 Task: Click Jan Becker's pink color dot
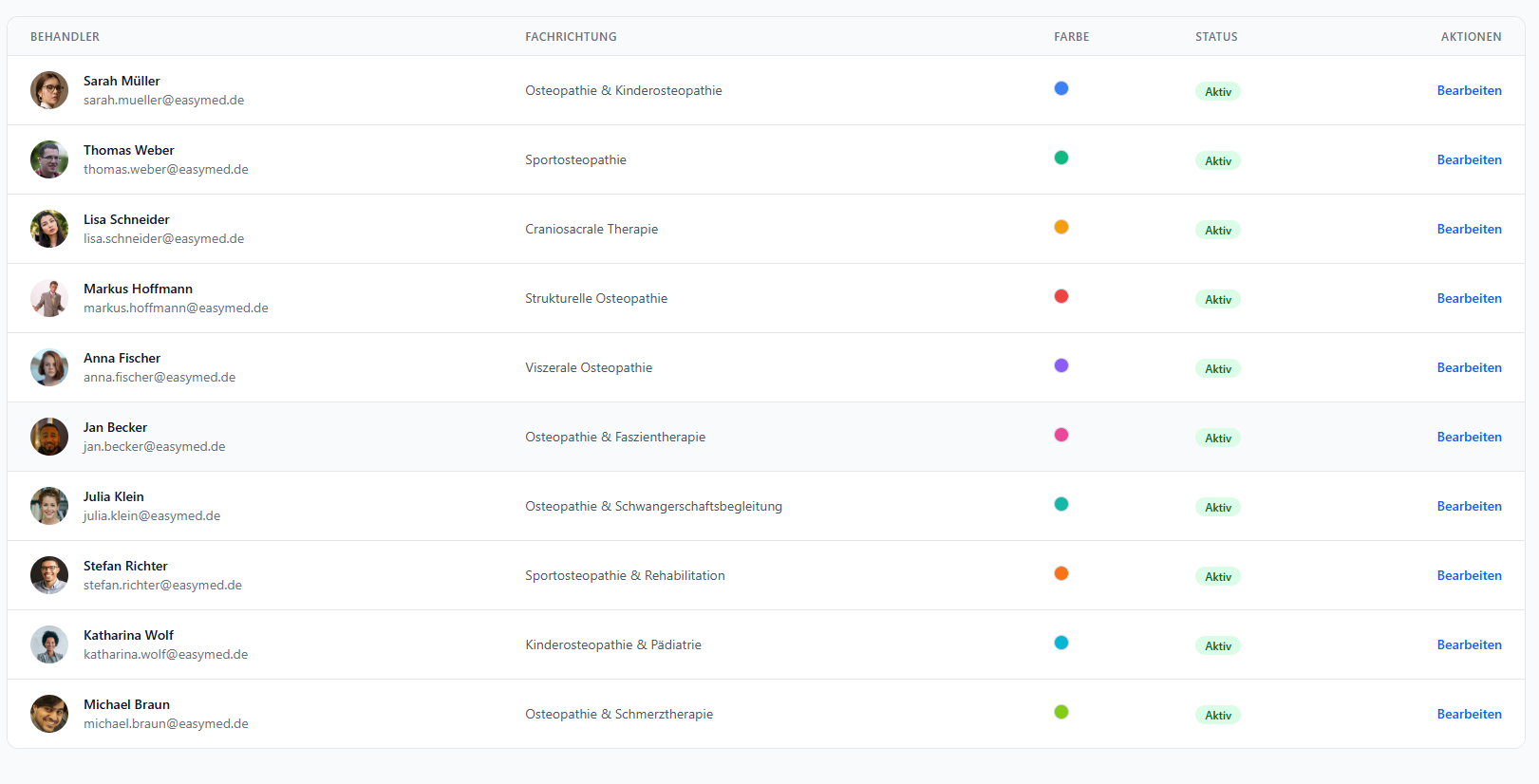1061,435
